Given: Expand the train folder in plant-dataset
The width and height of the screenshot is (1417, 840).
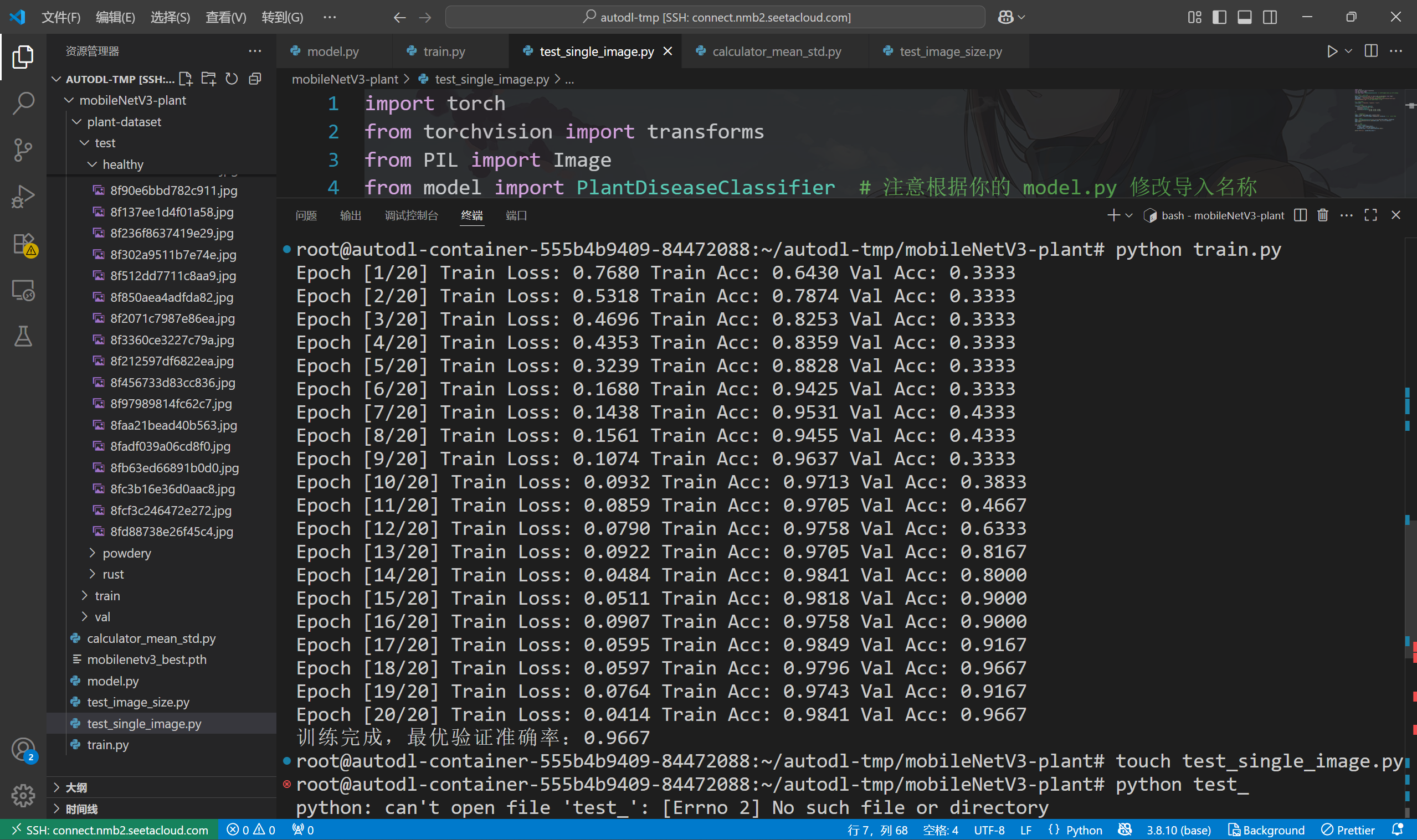Looking at the screenshot, I should pos(107,595).
